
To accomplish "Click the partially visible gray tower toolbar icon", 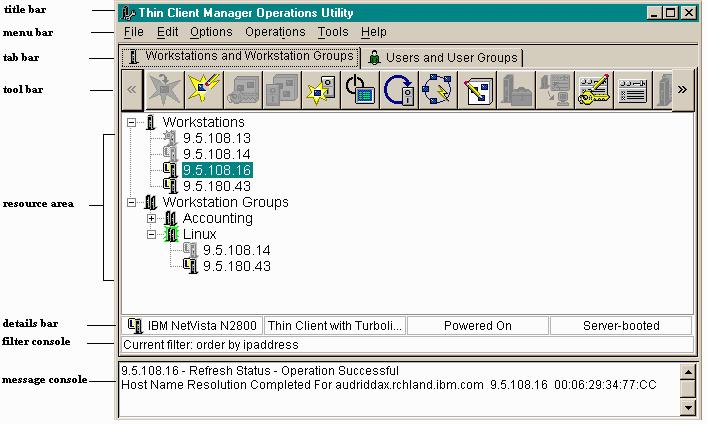I will (x=664, y=89).
